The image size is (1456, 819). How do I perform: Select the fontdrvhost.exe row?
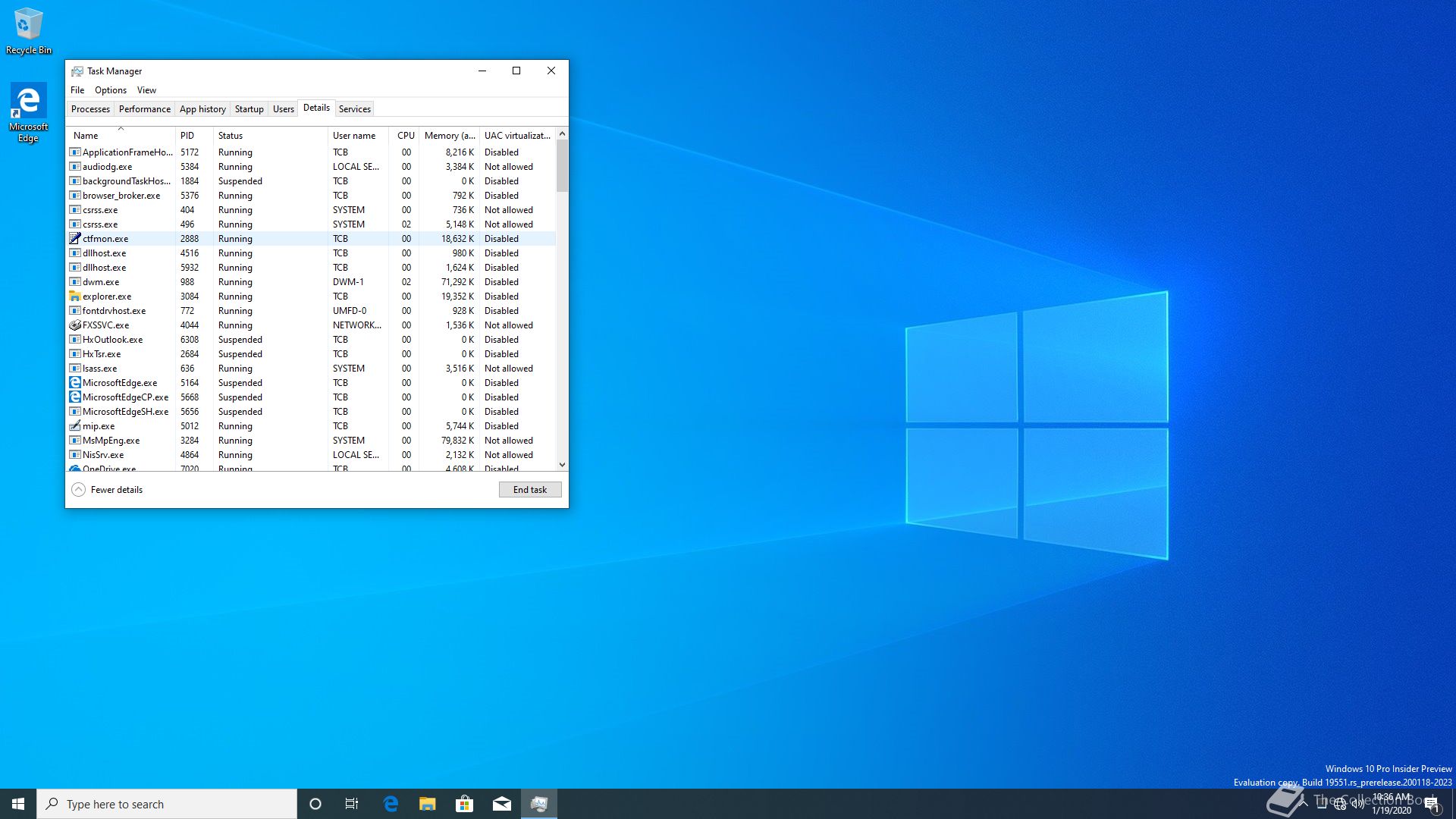point(312,311)
